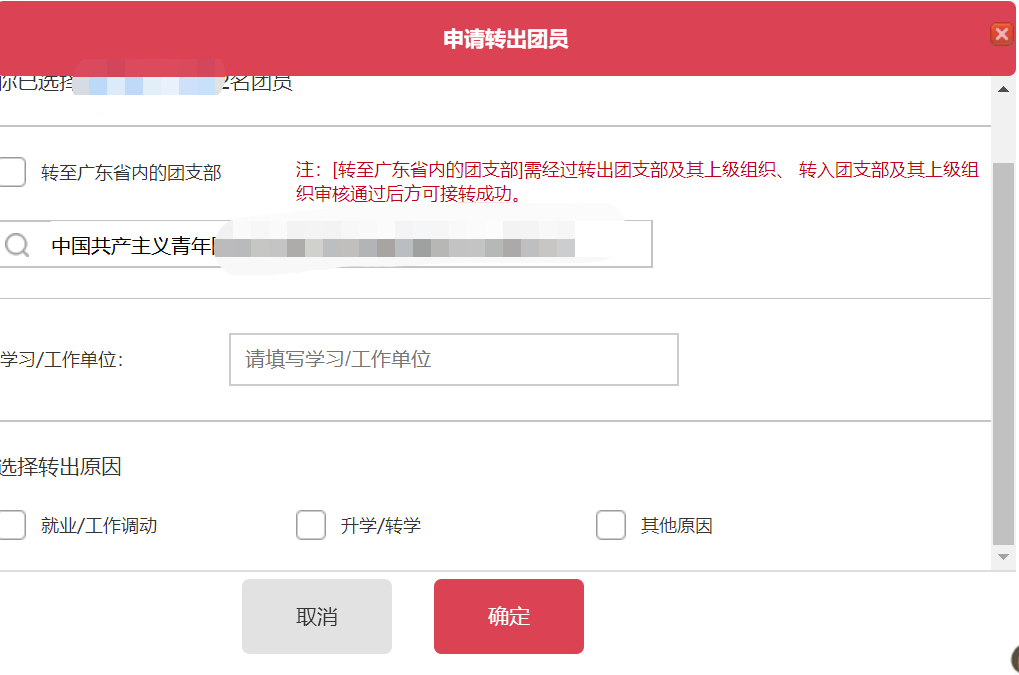The width and height of the screenshot is (1019, 675).
Task: Close the 申请转出团员 dialog with the X icon
Action: click(1001, 34)
